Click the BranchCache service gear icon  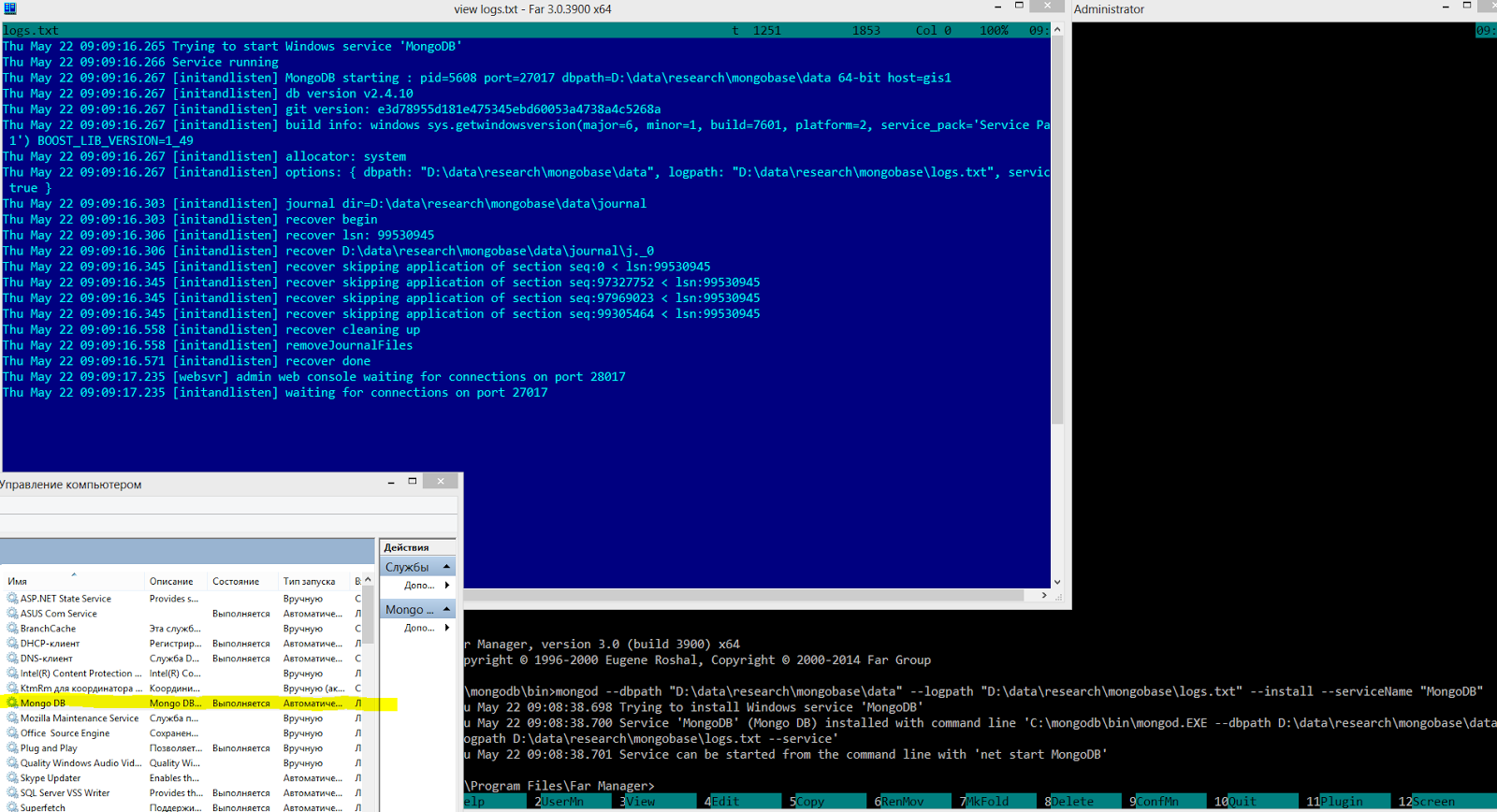(13, 629)
